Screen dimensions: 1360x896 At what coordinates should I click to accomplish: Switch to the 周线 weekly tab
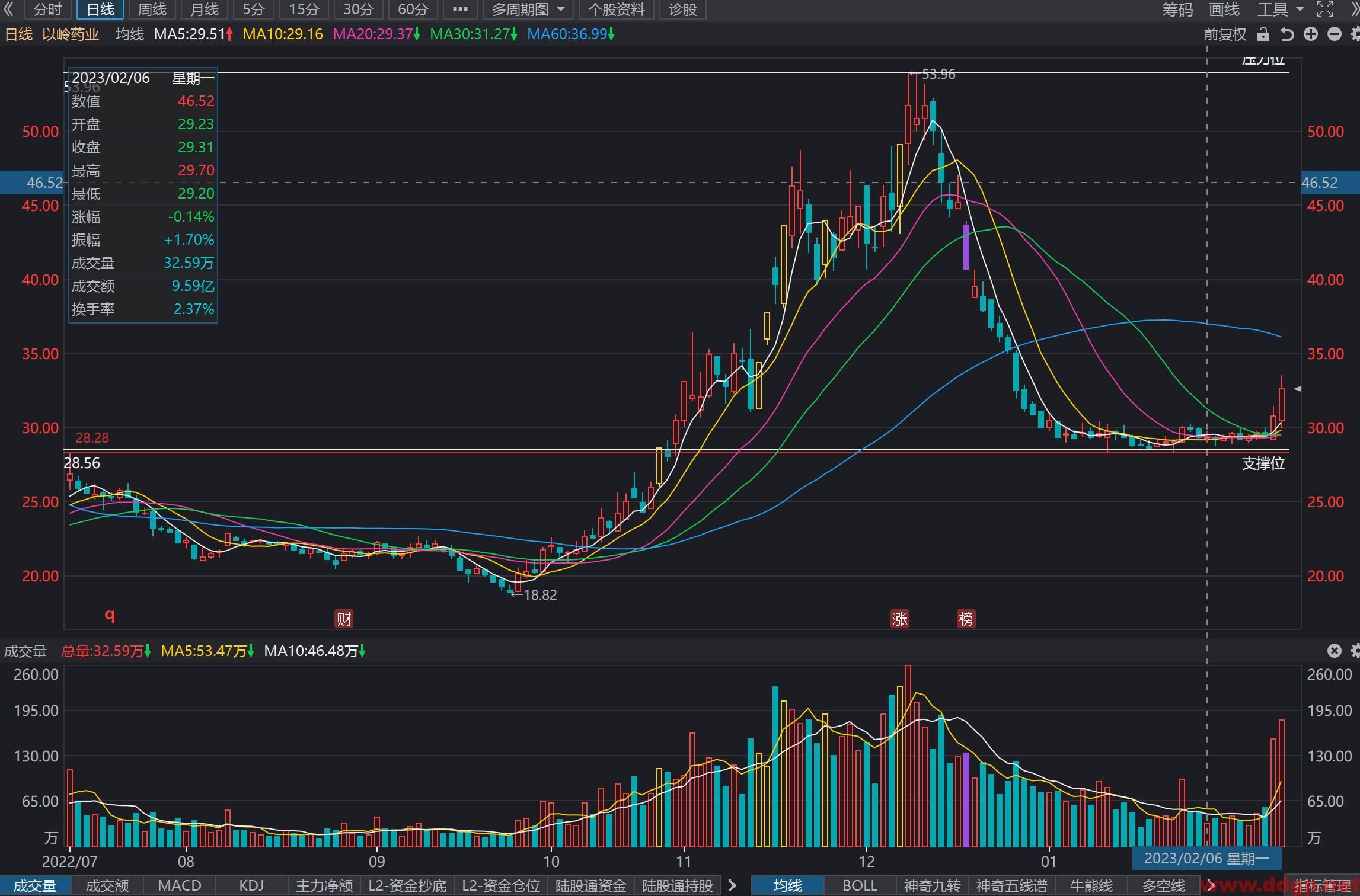pyautogui.click(x=152, y=9)
